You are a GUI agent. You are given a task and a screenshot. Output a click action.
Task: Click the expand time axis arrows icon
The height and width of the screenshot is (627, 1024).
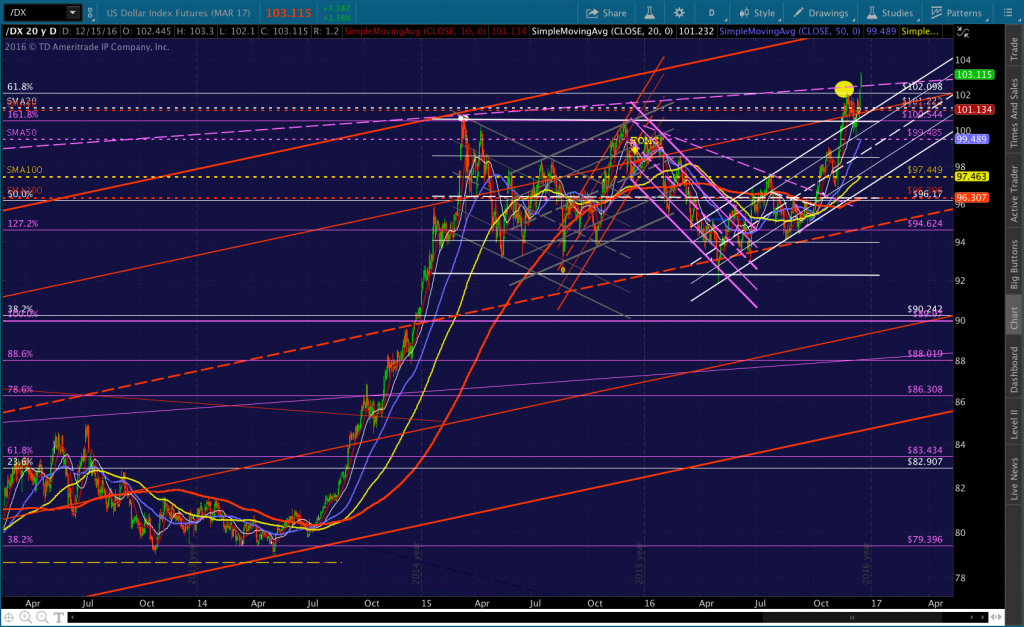click(997, 617)
